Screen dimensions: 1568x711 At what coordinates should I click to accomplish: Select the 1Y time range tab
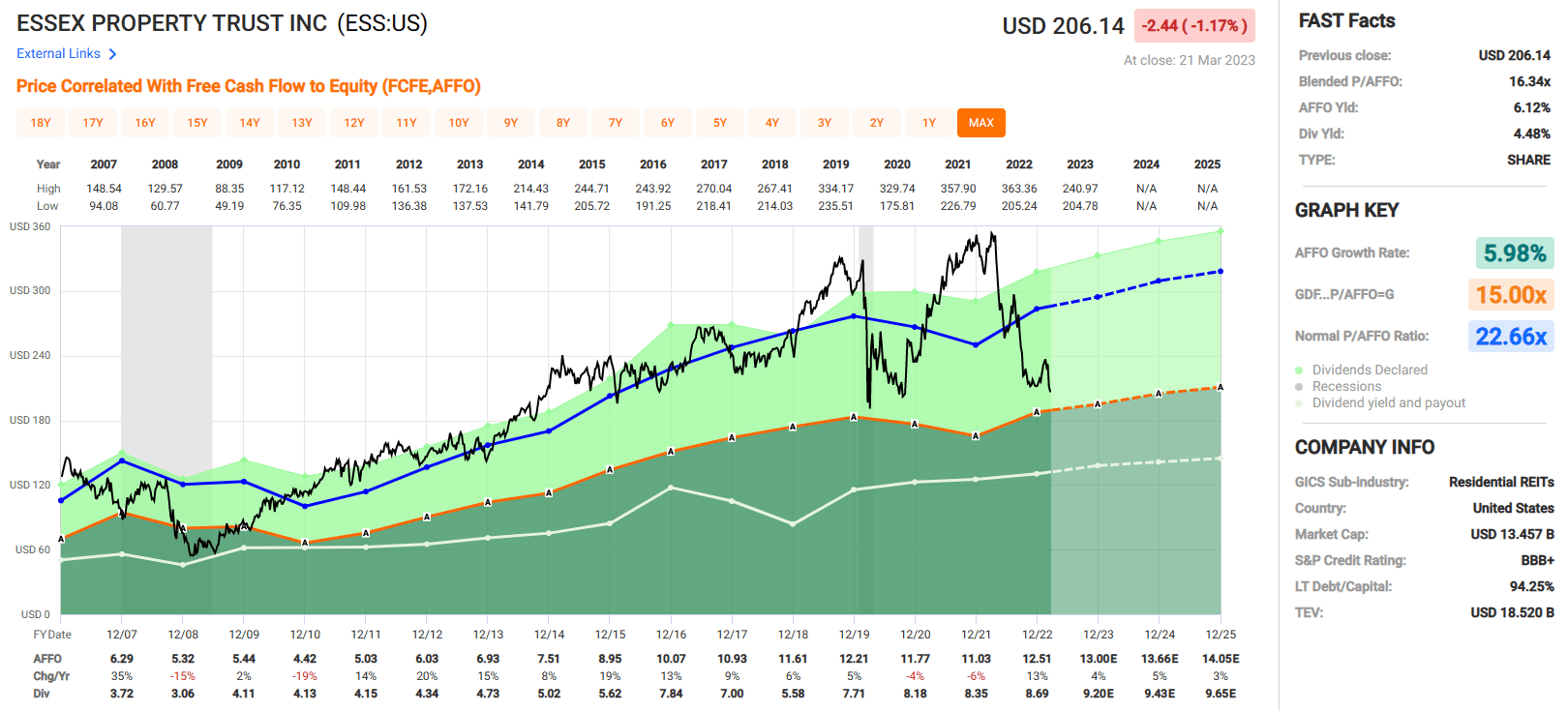929,123
